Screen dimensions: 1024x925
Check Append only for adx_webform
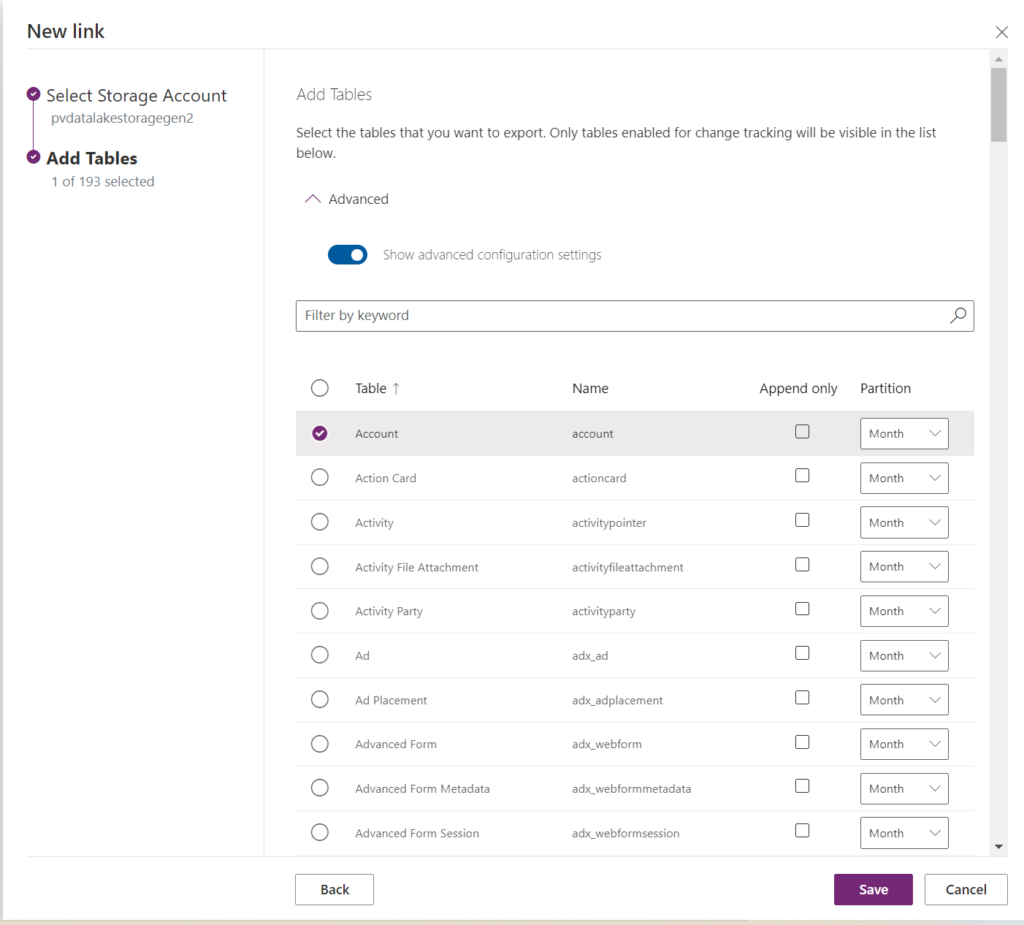[802, 742]
